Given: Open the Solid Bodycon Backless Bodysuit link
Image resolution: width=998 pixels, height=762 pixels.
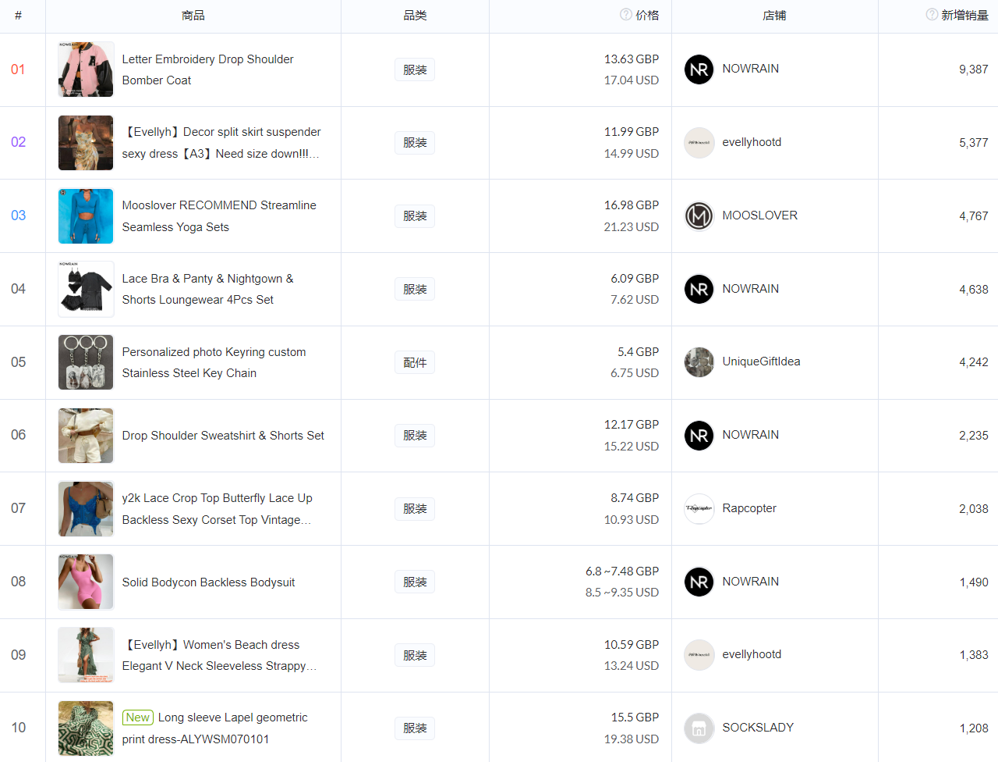Looking at the screenshot, I should (208, 582).
